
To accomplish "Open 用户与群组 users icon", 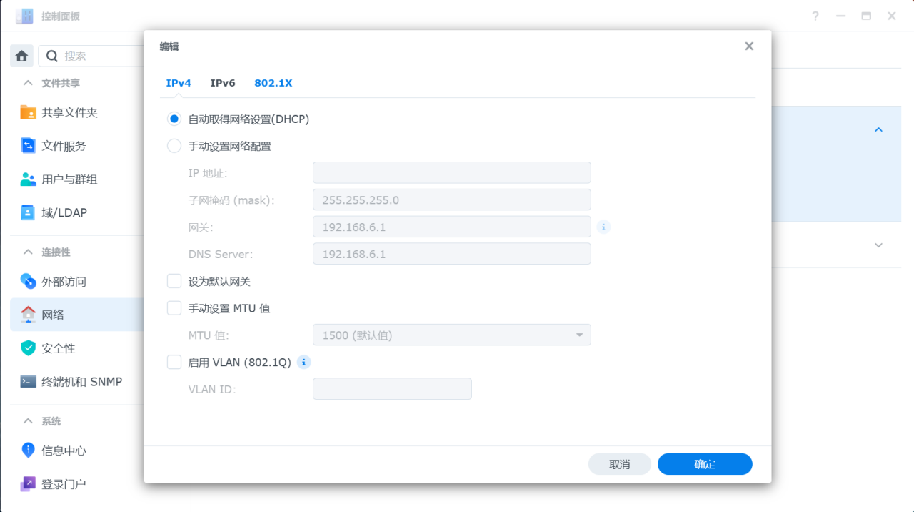I will coord(28,179).
